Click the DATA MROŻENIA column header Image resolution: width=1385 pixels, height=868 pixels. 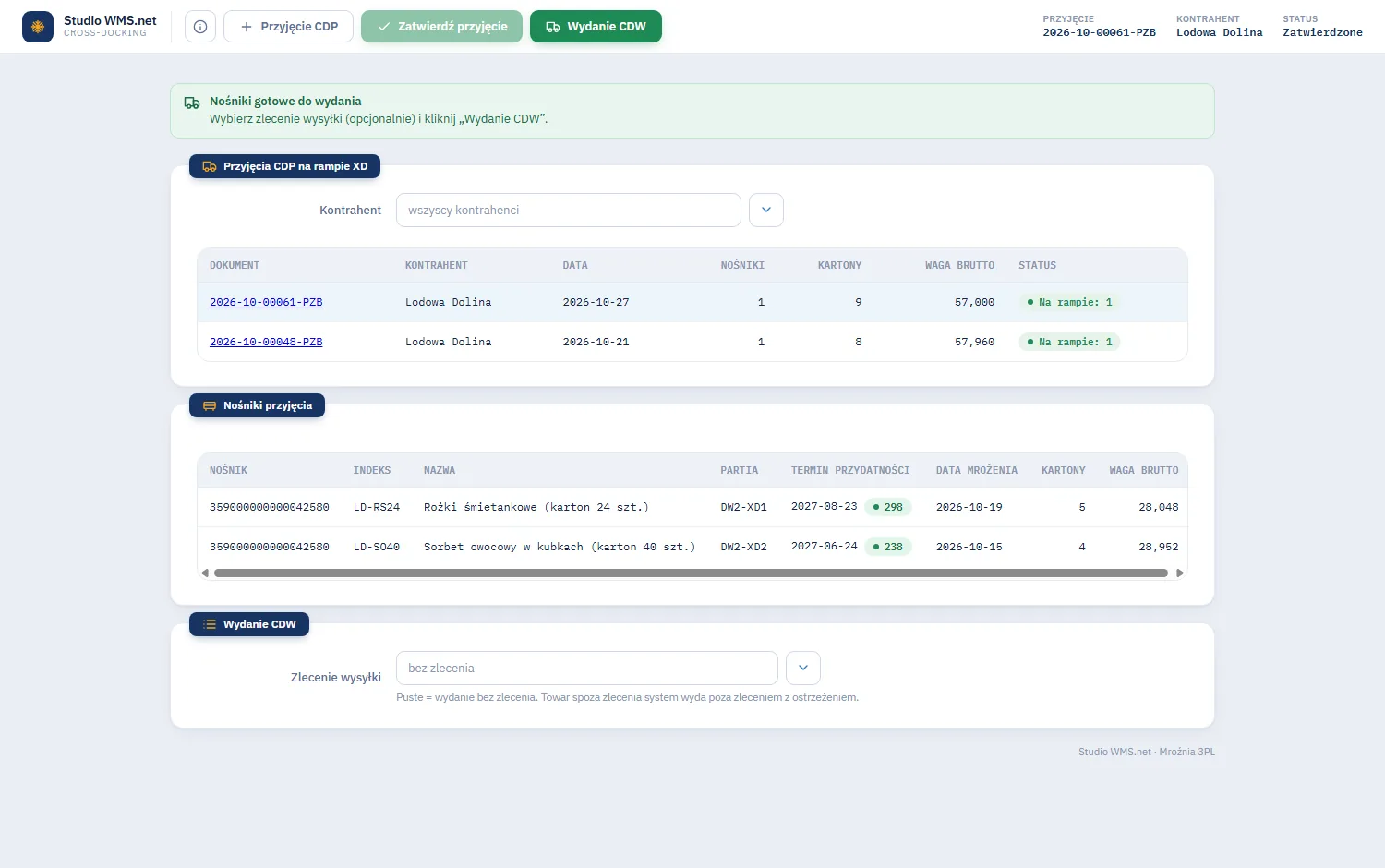point(977,470)
